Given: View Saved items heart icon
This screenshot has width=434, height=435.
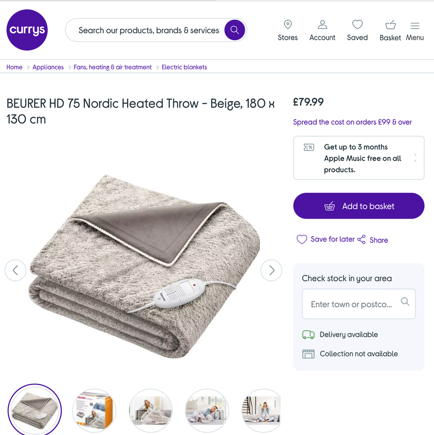Looking at the screenshot, I should pos(357,24).
